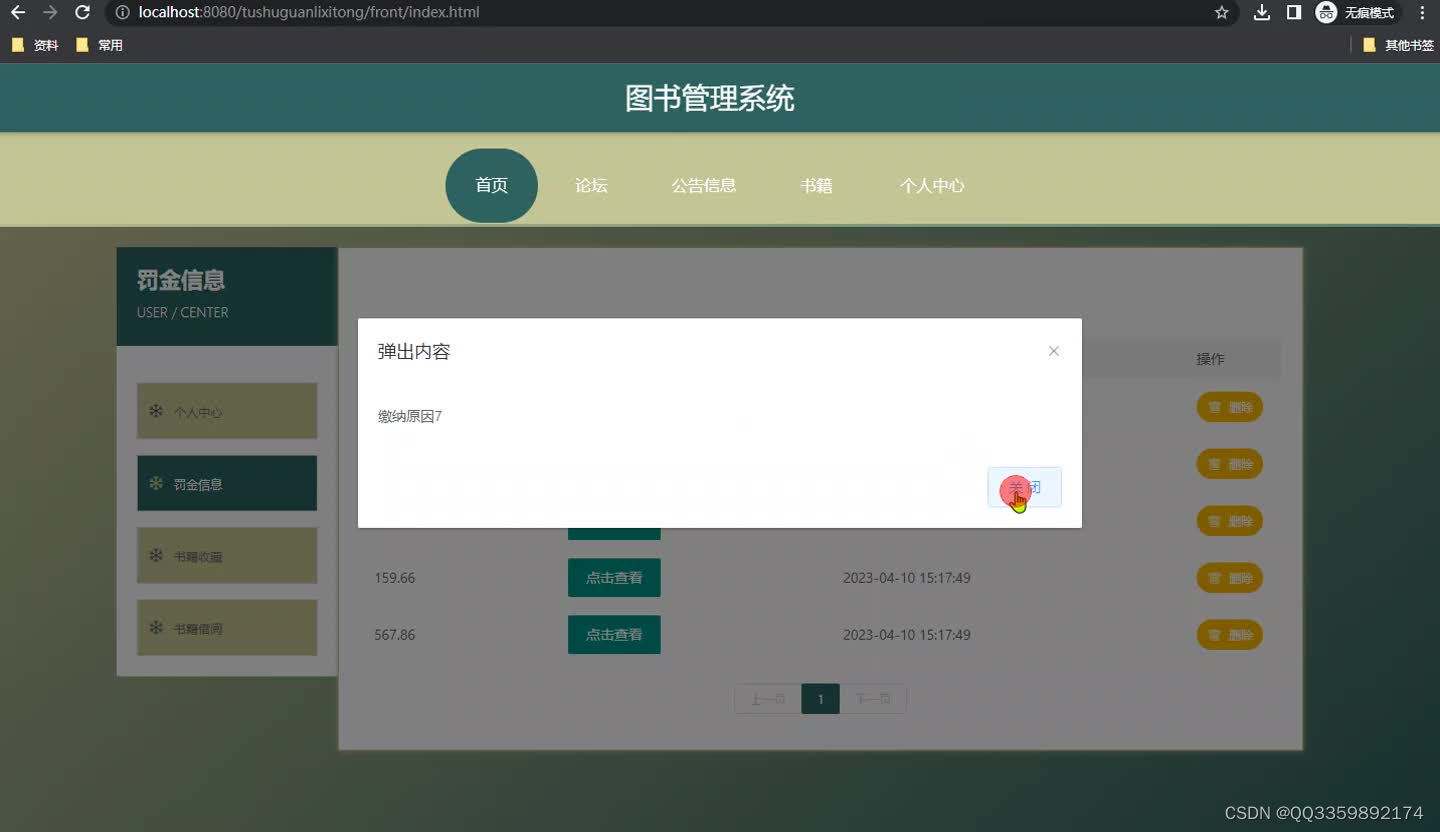Toggle the browser side panel icon
Image resolution: width=1440 pixels, height=832 pixels.
[x=1293, y=13]
